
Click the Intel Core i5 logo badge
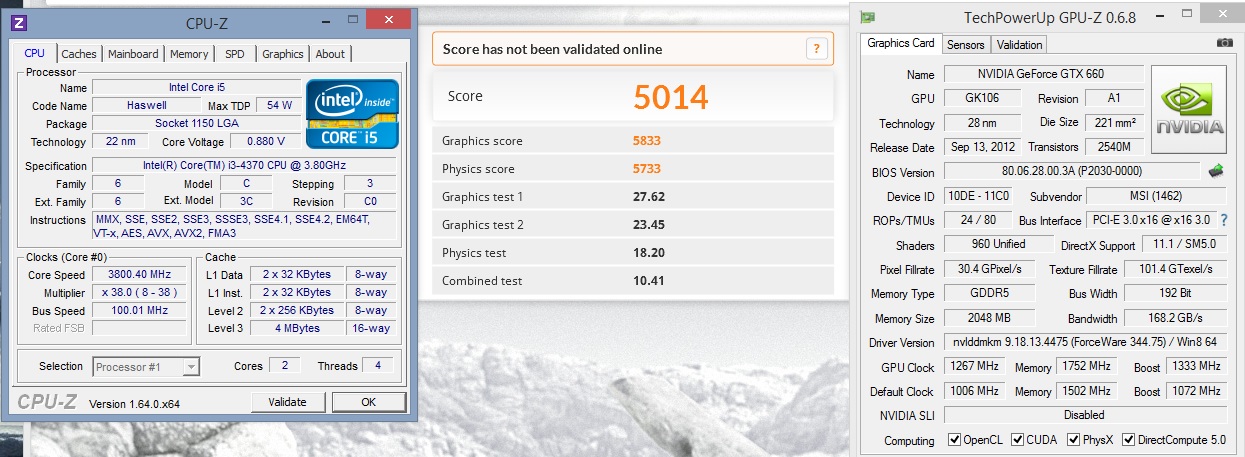tap(352, 114)
